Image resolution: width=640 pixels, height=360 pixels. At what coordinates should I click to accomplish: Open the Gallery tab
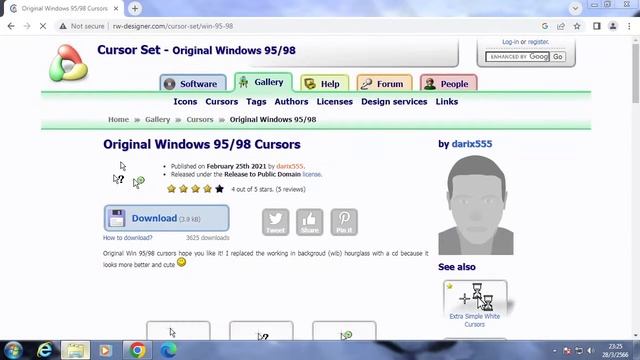(263, 82)
